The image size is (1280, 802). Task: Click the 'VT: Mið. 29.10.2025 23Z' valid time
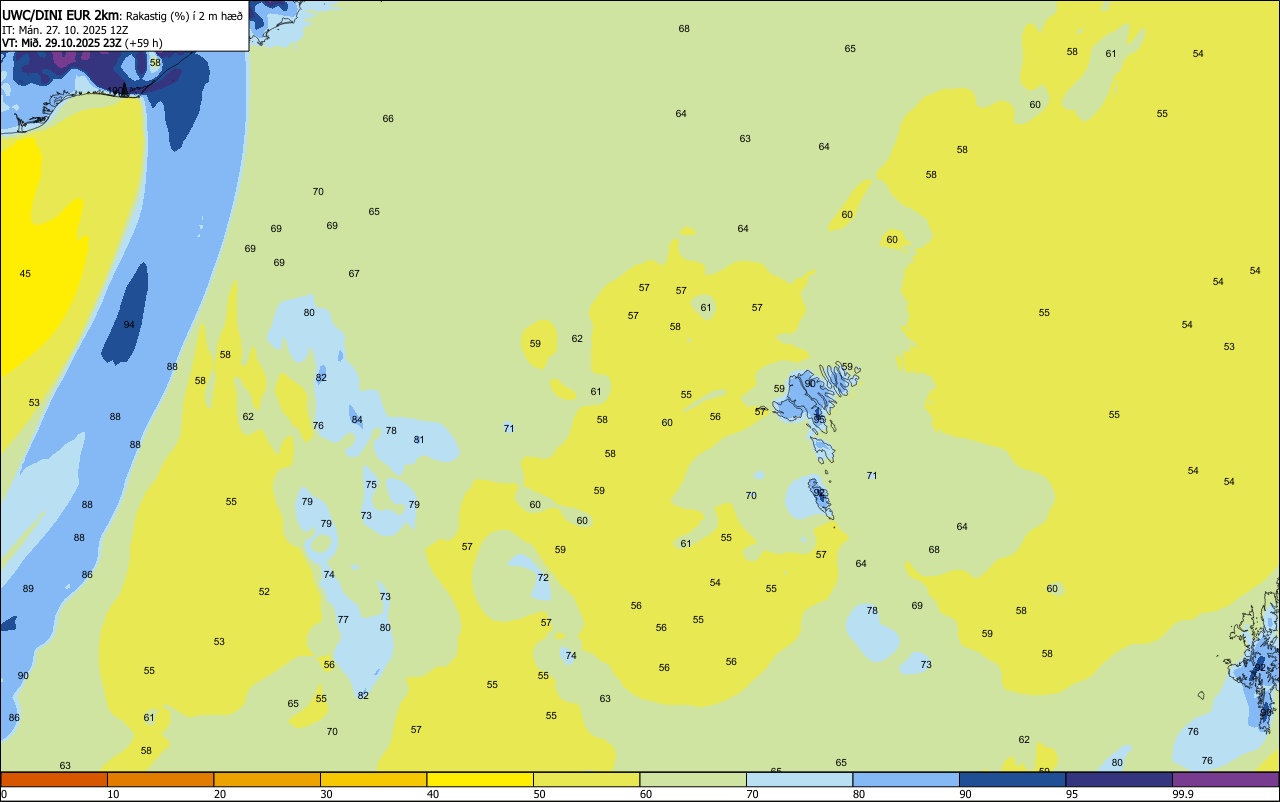[61, 43]
